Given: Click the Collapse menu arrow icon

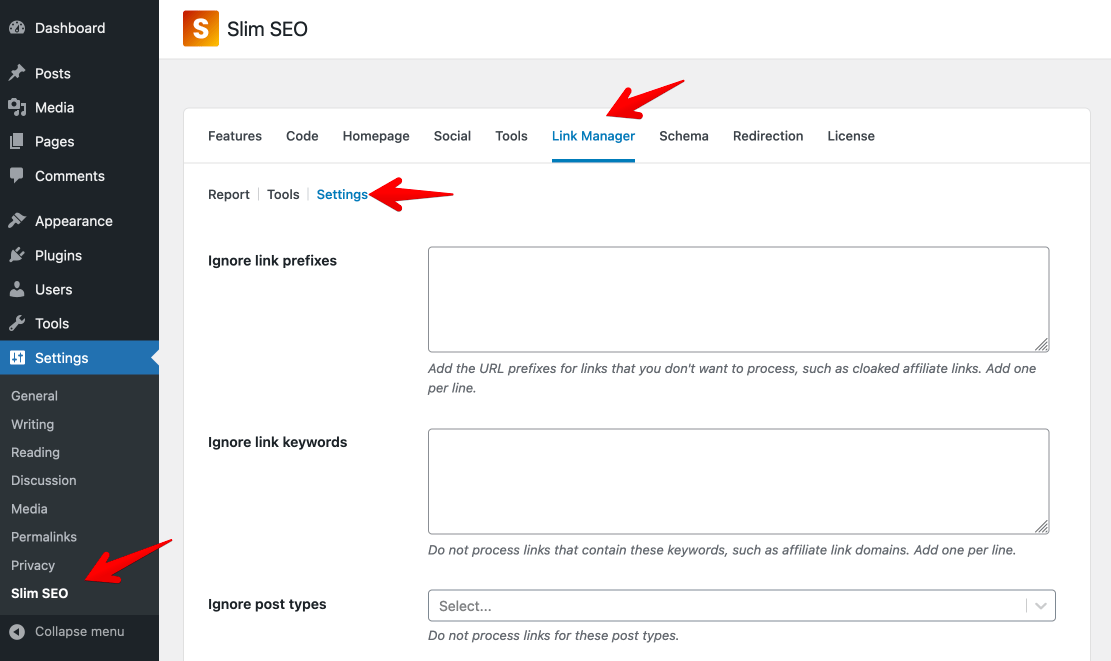Looking at the screenshot, I should tap(17, 631).
